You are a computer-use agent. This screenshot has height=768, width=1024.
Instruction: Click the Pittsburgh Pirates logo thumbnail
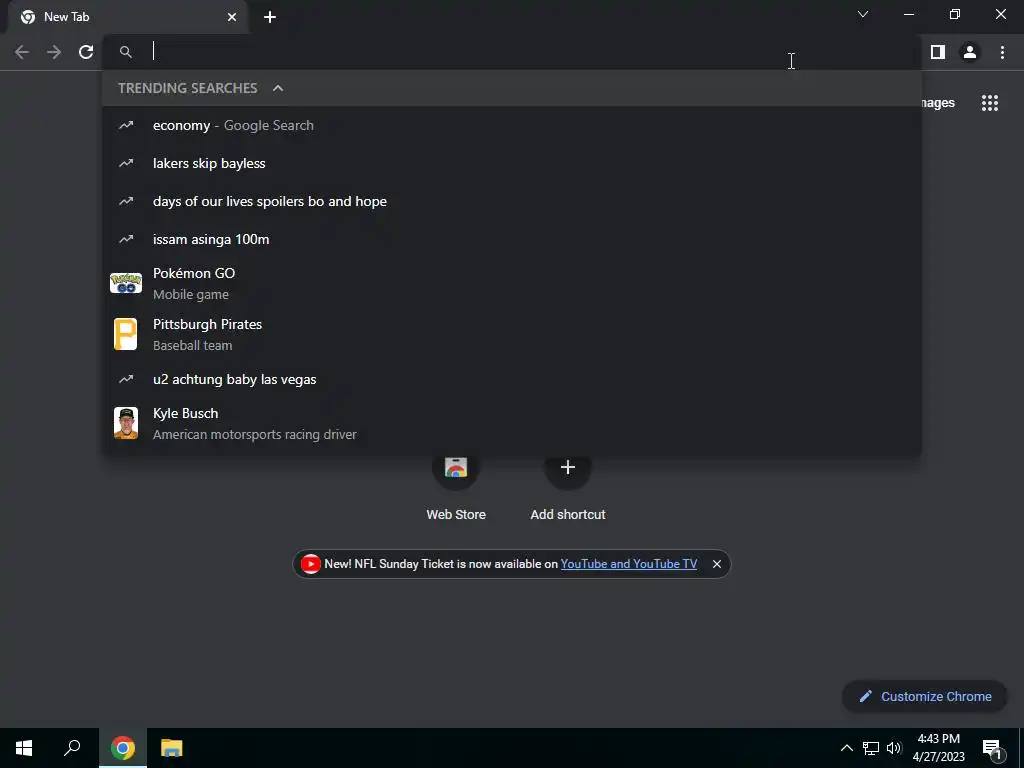click(x=125, y=334)
